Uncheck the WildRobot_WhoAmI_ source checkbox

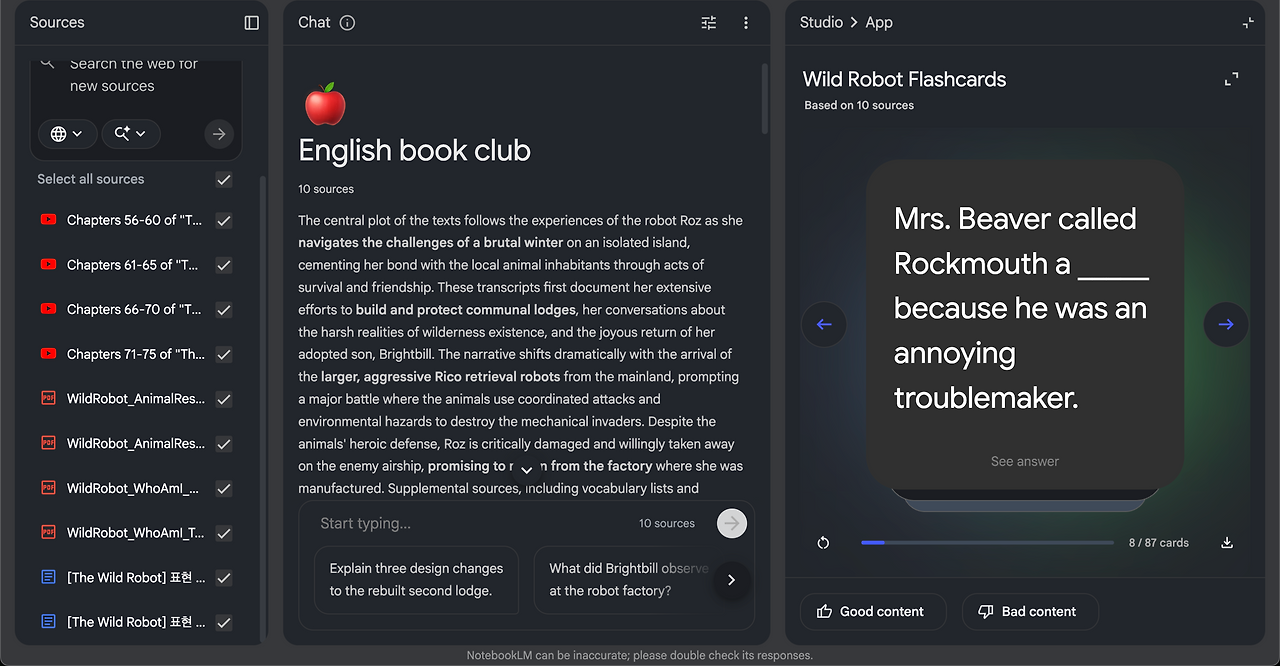click(224, 488)
